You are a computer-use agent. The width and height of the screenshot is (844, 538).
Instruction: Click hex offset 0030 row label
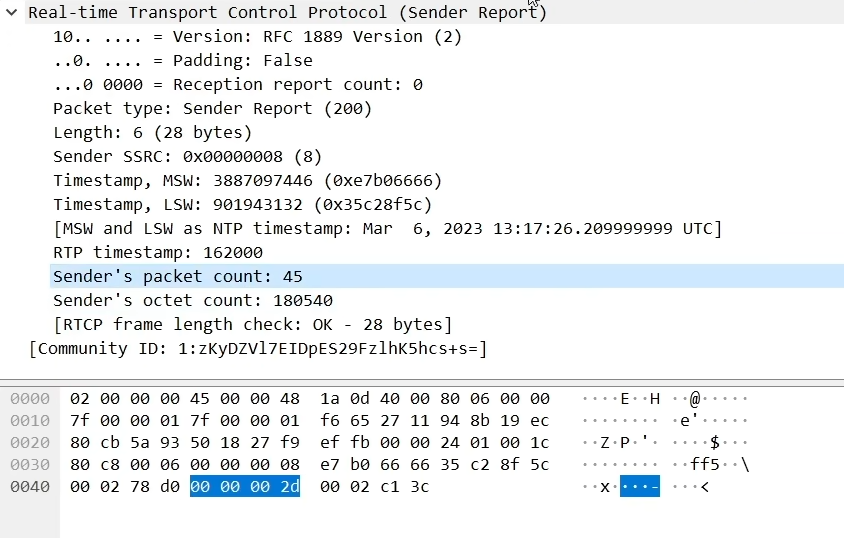tap(30, 464)
